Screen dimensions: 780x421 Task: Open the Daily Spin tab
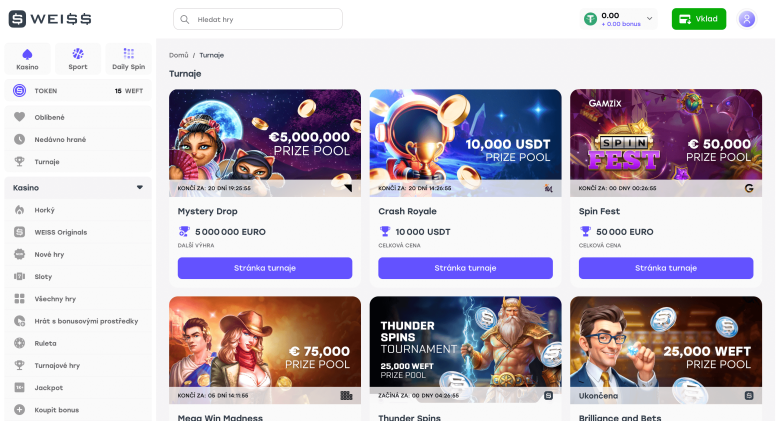pos(128,58)
